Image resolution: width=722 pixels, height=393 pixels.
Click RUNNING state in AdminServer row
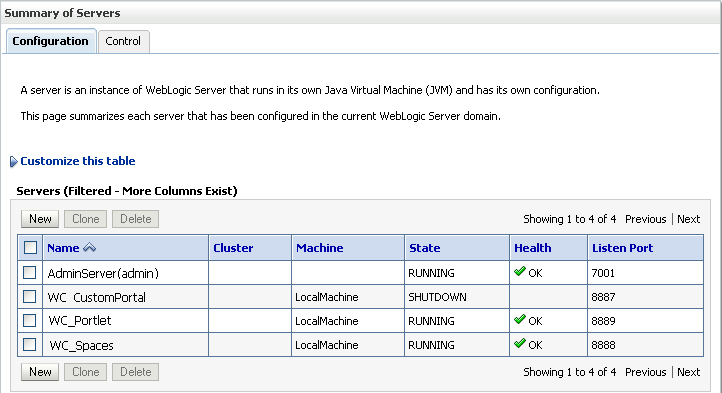[x=431, y=273]
